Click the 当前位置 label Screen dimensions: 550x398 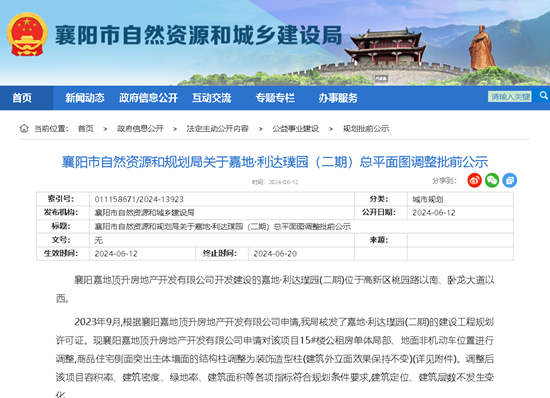[51, 129]
